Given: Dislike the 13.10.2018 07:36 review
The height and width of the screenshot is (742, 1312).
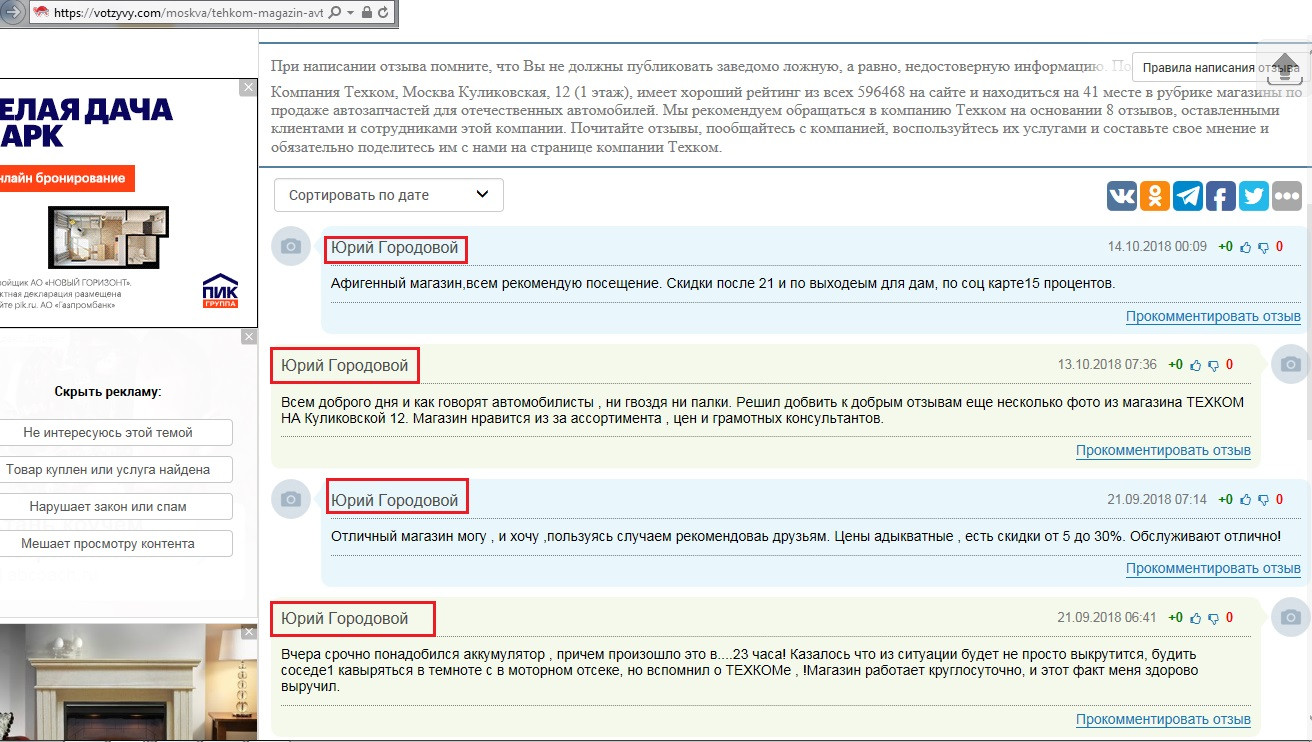Looking at the screenshot, I should (1213, 365).
